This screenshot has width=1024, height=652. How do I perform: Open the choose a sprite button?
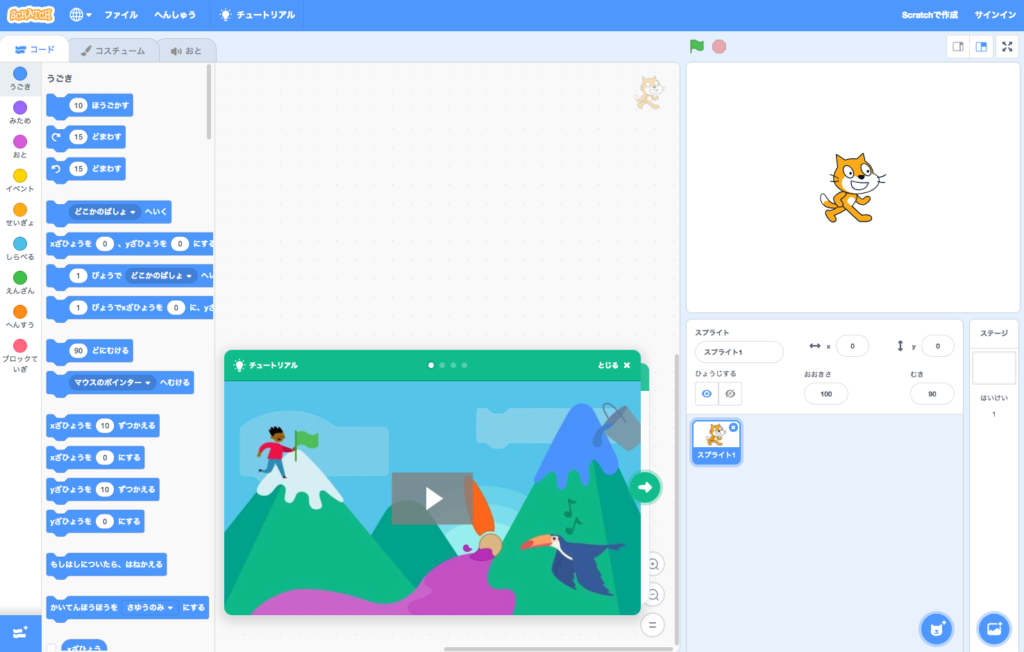tap(936, 628)
